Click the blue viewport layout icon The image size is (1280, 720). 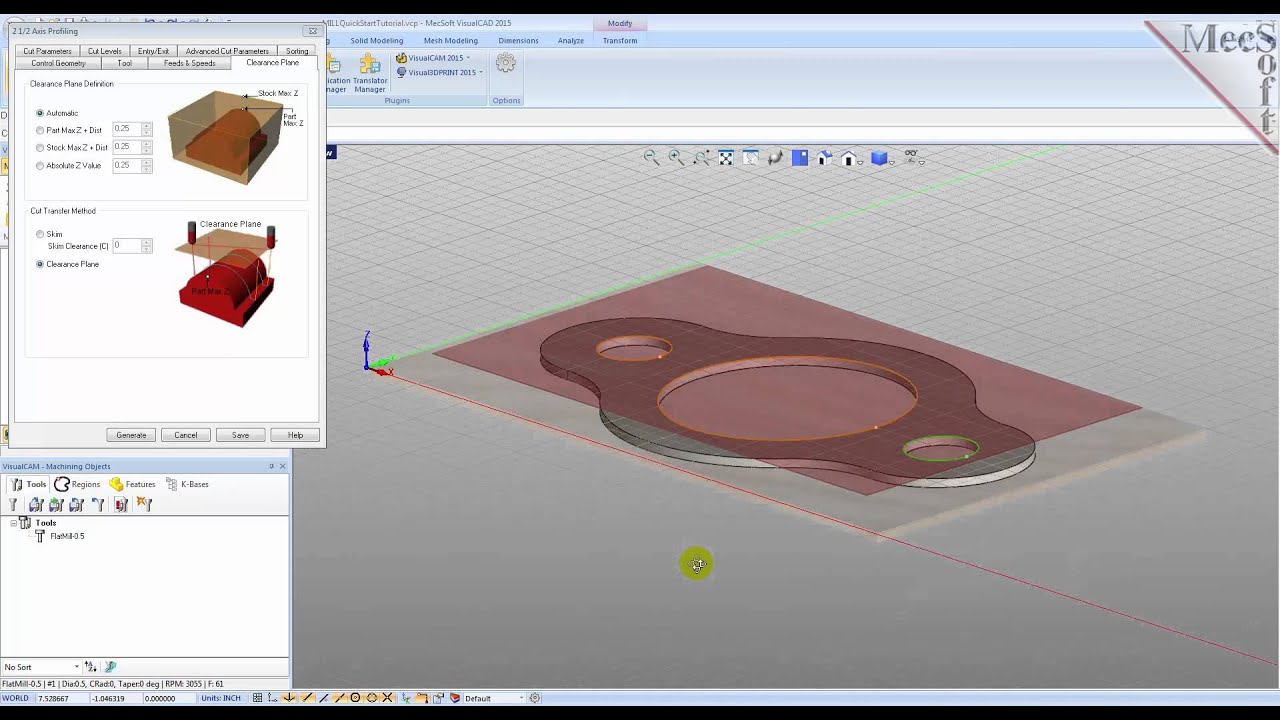(x=800, y=158)
